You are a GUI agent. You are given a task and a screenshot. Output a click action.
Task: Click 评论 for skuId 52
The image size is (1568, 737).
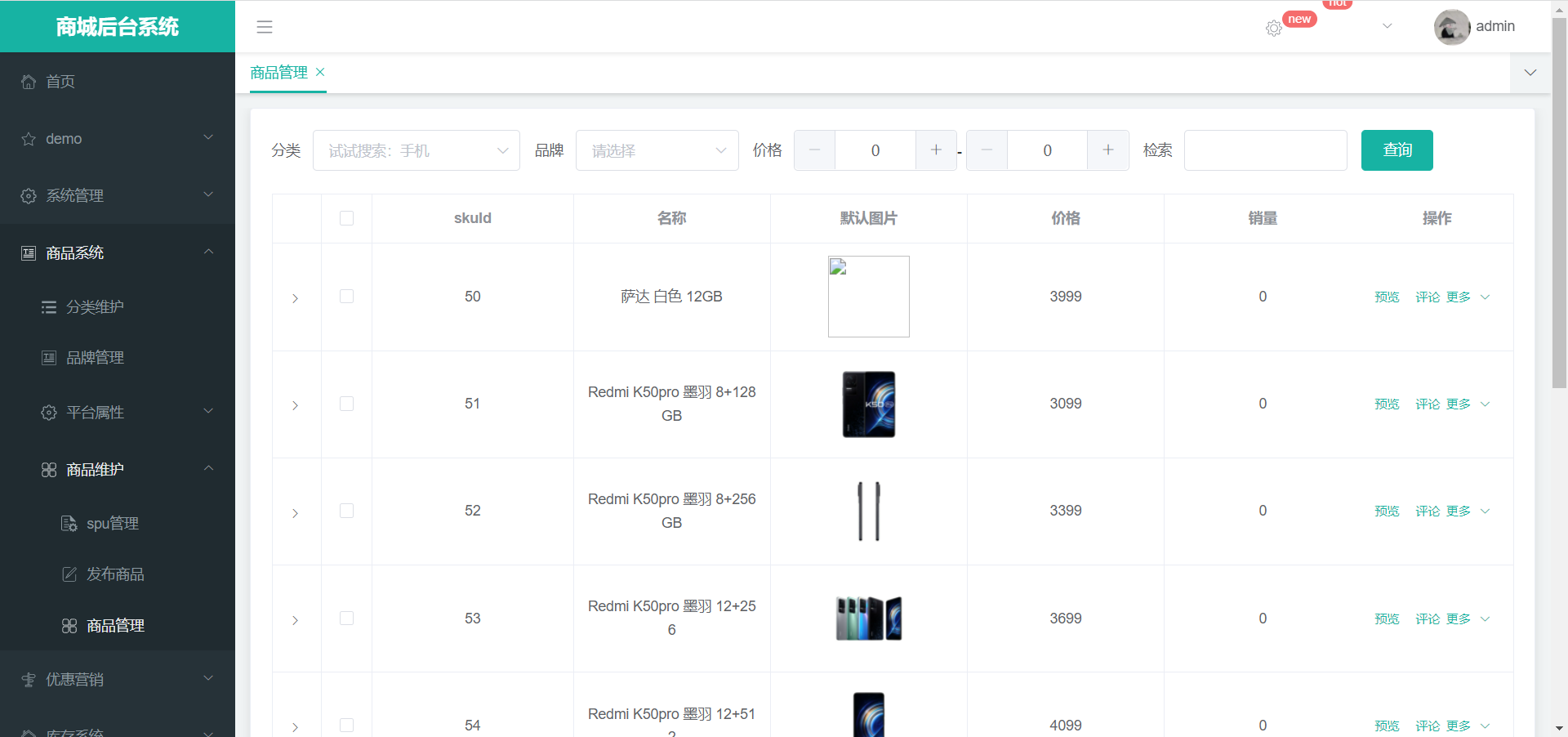(x=1428, y=511)
